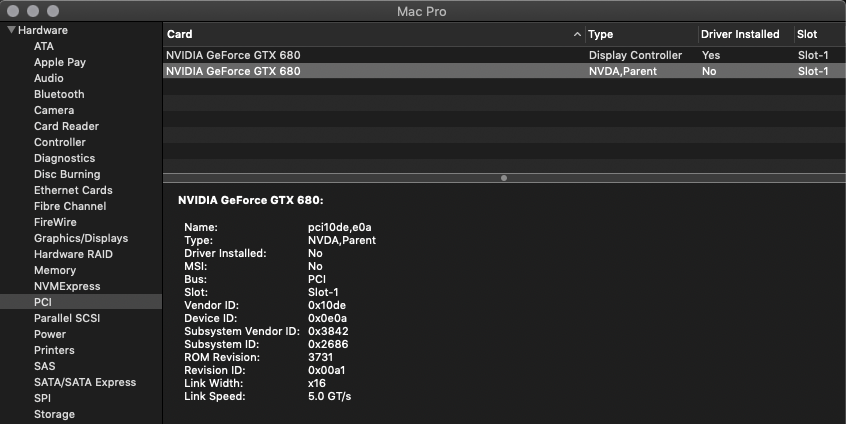Viewport: 846px width, 424px height.
Task: Select ATA in the sidebar
Action: [x=44, y=46]
